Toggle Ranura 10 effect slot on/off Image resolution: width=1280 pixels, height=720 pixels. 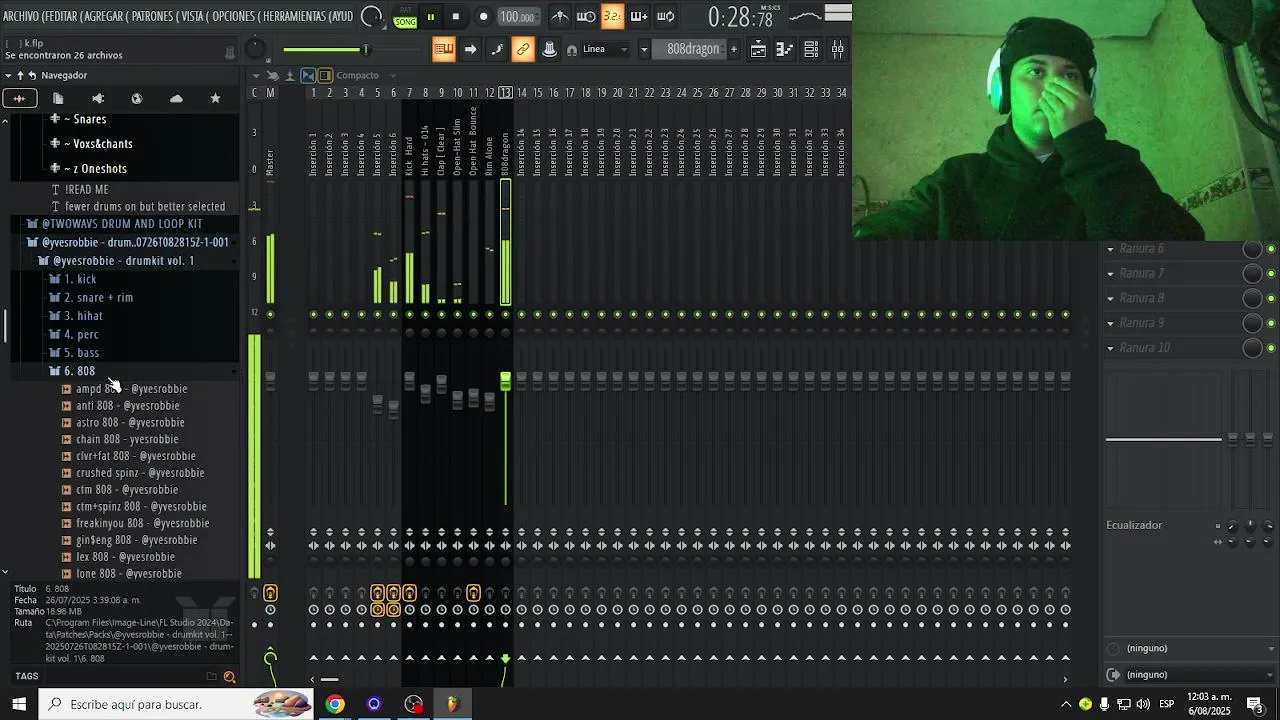pos(1271,348)
